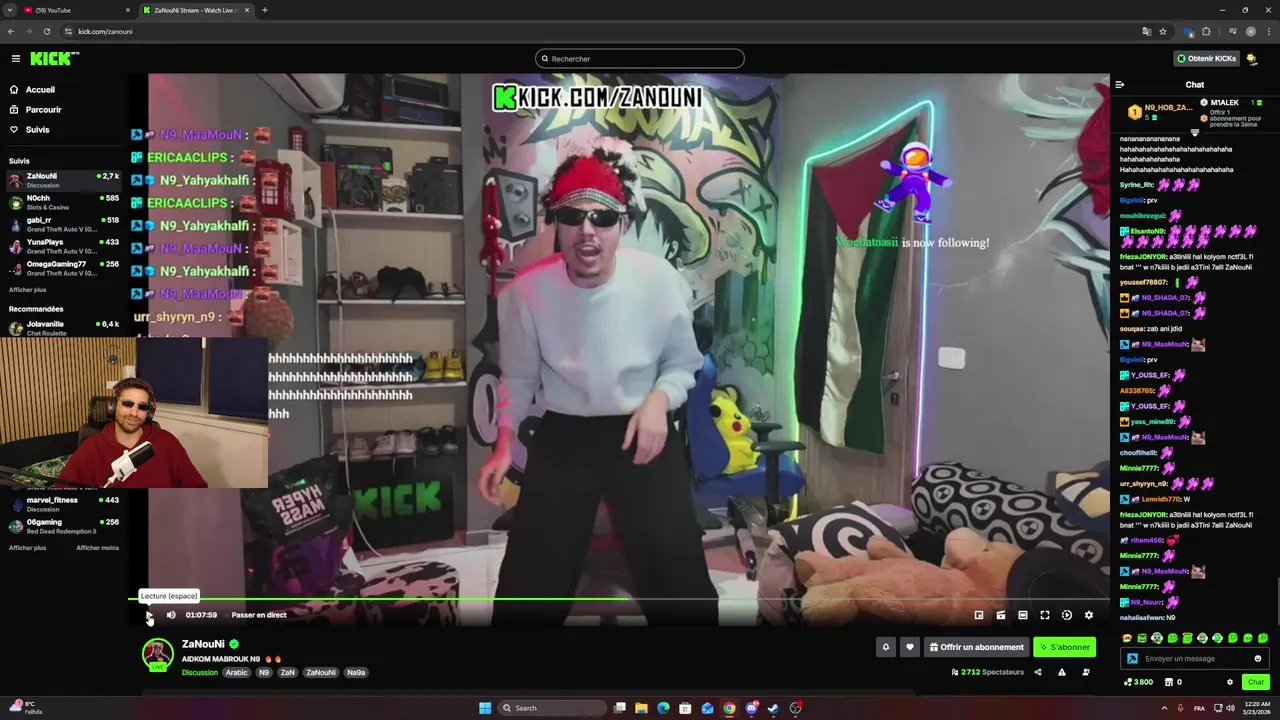Click the Discussion category link

(x=200, y=673)
